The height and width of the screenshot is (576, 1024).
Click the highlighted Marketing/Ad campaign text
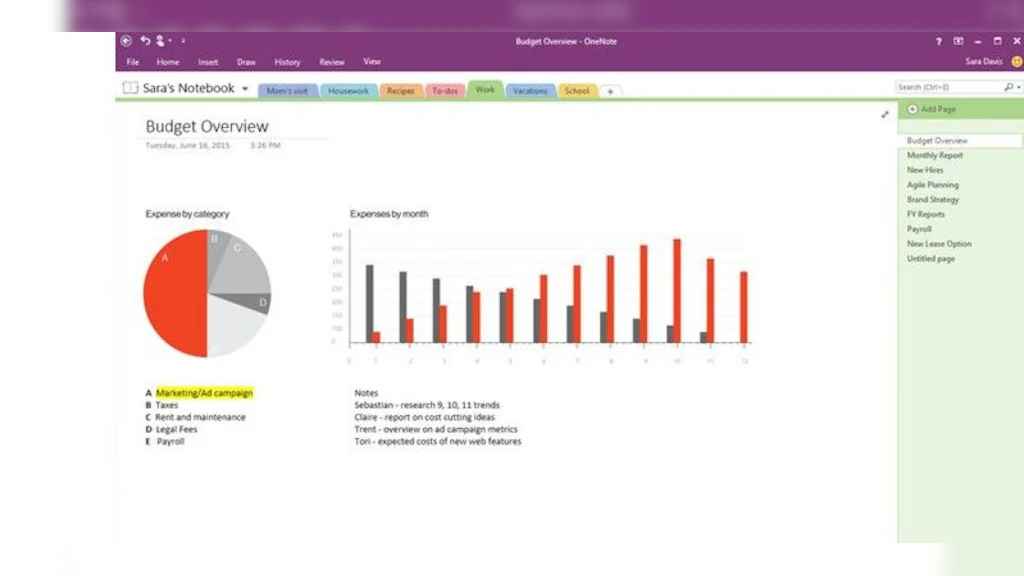[204, 392]
